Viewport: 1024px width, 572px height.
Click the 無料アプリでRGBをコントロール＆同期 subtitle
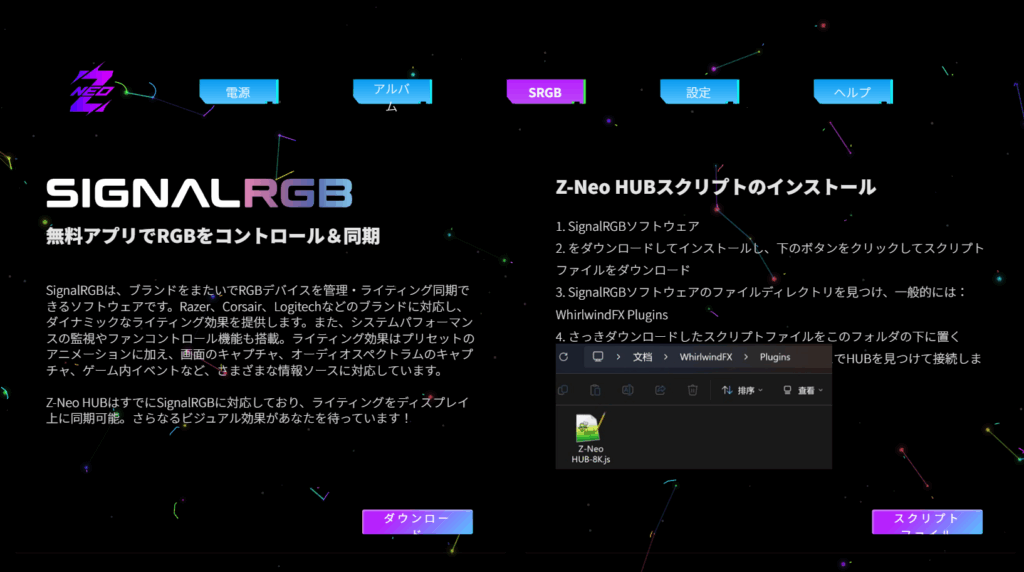click(213, 236)
